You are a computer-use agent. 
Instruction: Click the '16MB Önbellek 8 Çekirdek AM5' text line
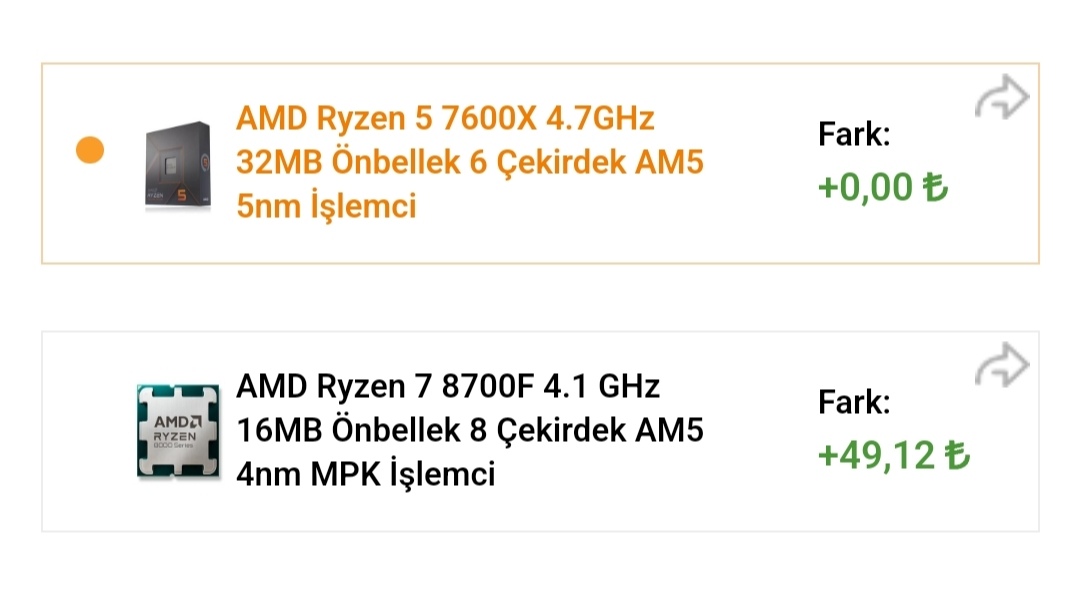click(470, 430)
